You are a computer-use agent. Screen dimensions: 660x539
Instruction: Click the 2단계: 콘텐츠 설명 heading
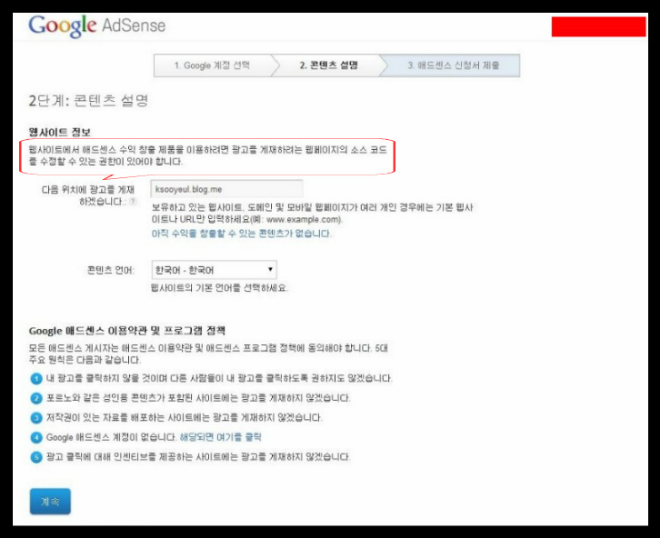point(88,101)
